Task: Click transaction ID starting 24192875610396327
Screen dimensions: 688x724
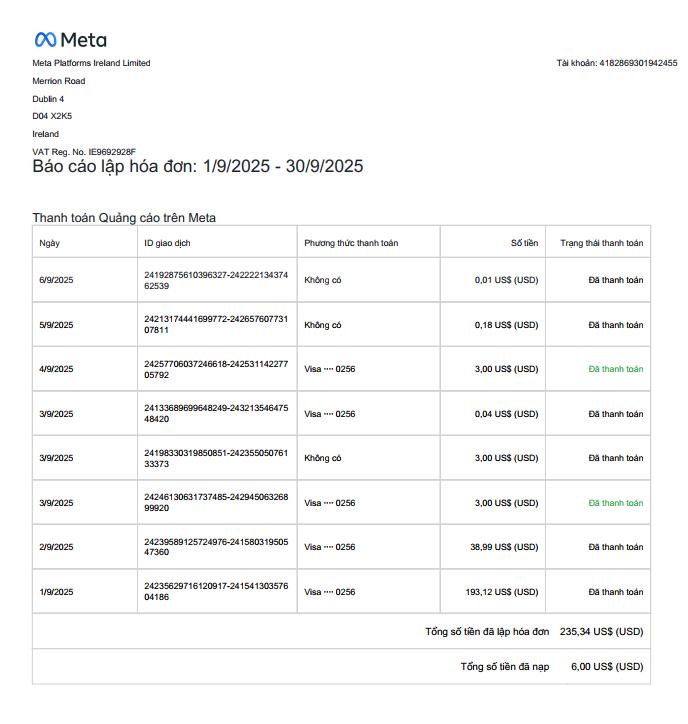Action: 216,280
